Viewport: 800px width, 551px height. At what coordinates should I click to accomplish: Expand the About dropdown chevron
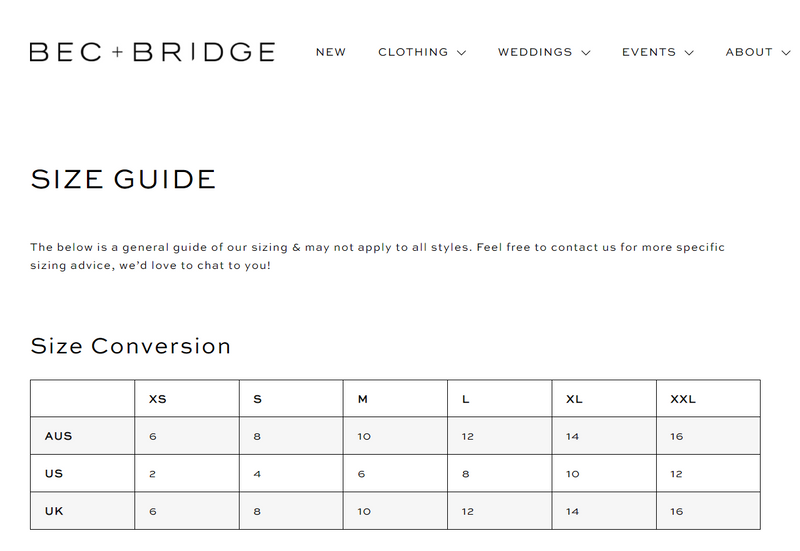click(x=785, y=53)
